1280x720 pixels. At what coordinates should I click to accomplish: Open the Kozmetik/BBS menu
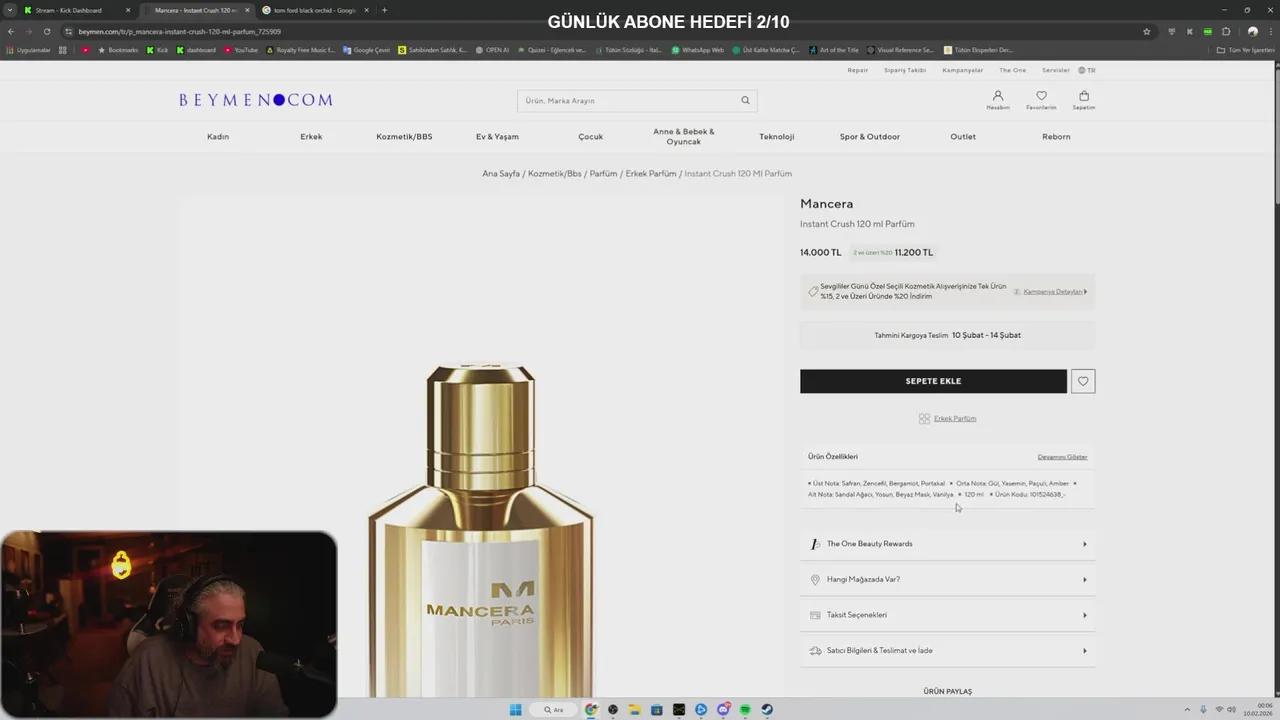coord(404,137)
